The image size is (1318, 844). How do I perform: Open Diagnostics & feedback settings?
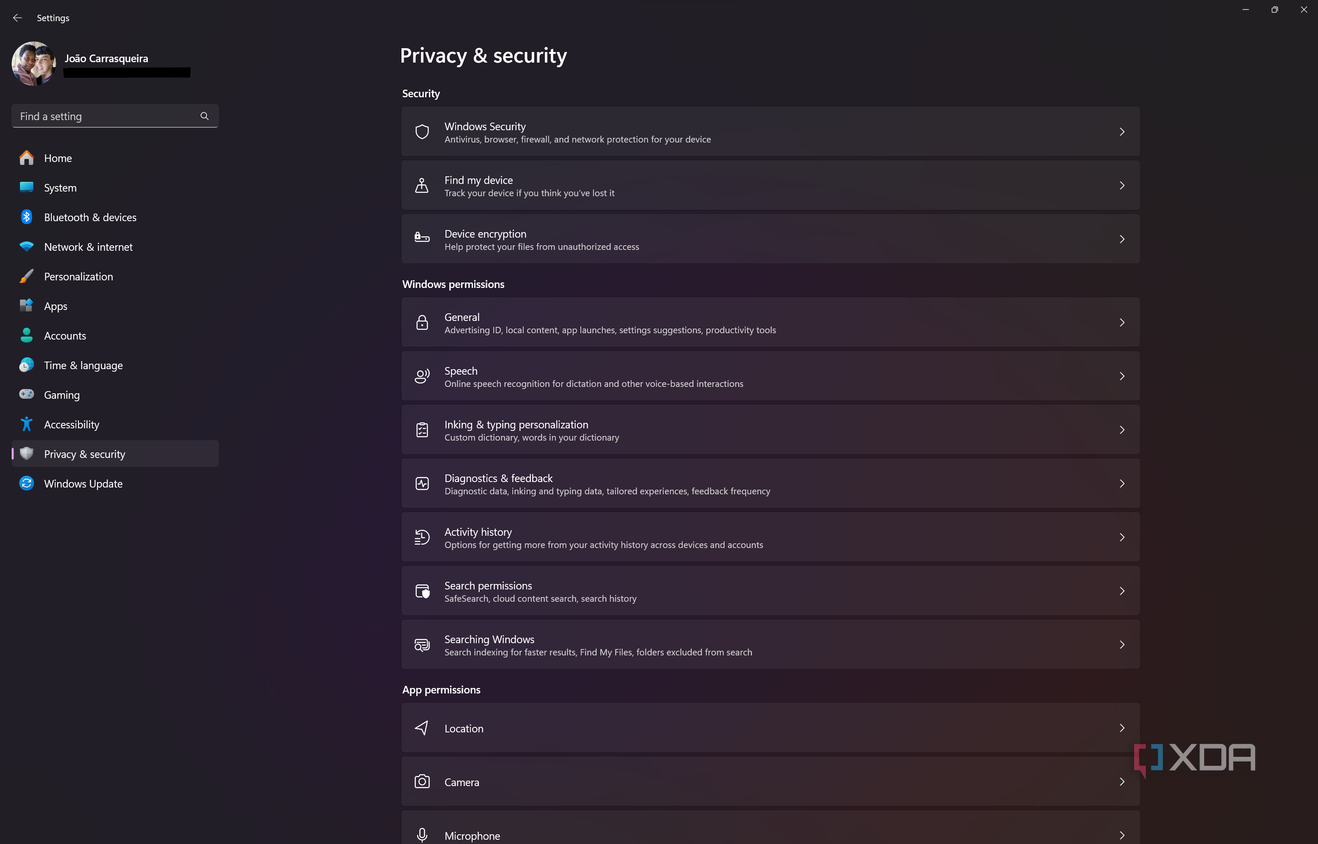point(770,484)
